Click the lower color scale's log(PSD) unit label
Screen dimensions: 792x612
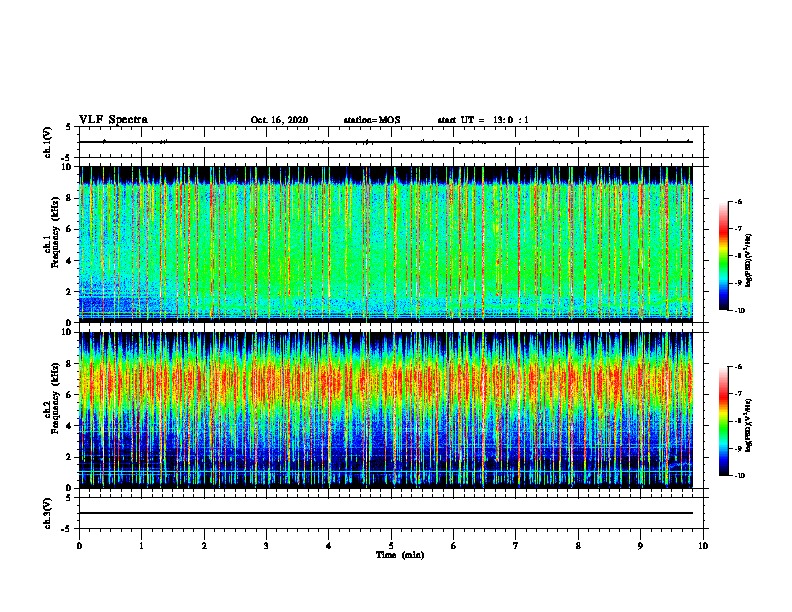[749, 426]
